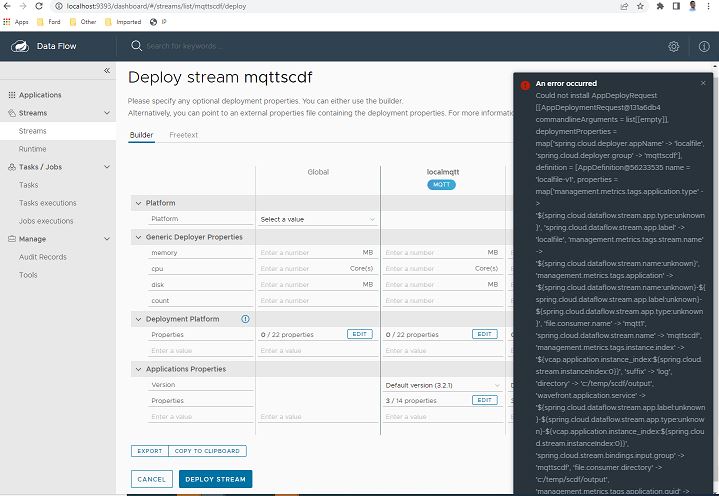Collapse the Applications Properties section
The image size is (719, 496).
tap(138, 369)
